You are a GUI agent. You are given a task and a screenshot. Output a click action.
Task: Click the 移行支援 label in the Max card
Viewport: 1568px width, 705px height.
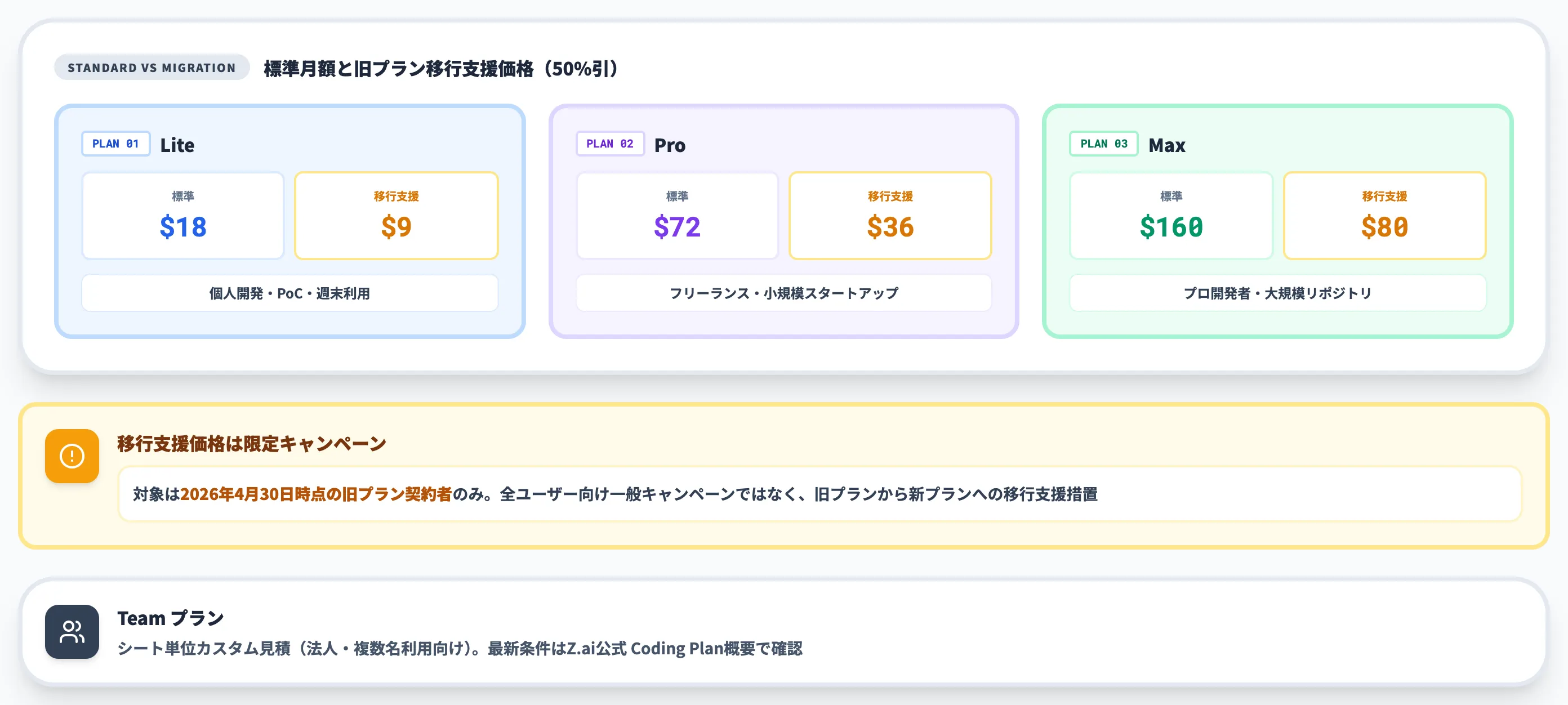[x=1385, y=196]
